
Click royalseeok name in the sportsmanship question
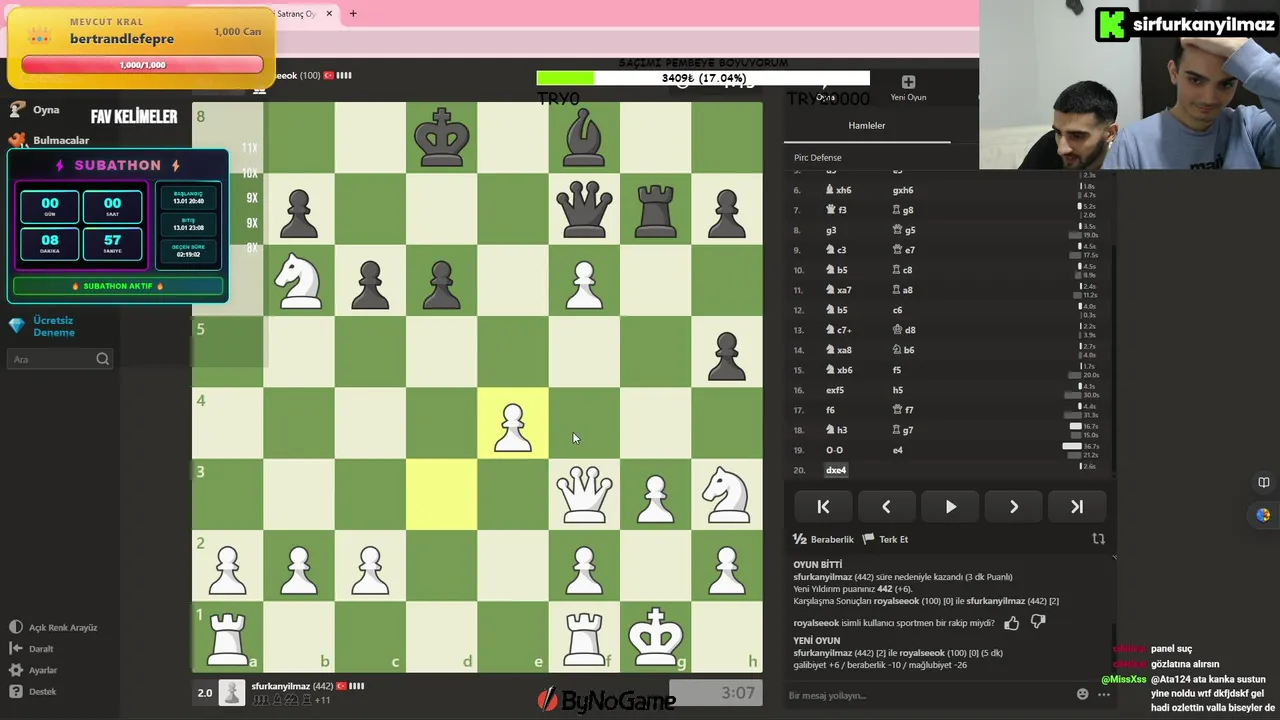[817, 623]
